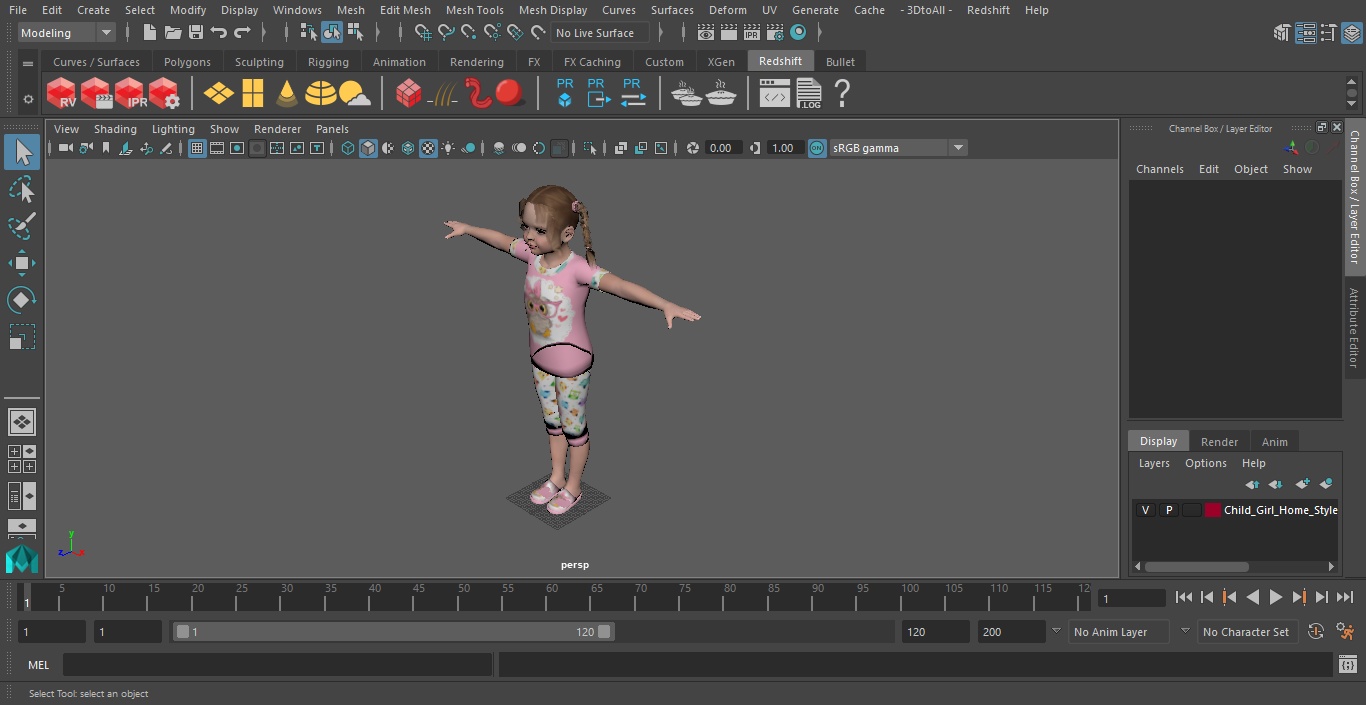Open the No Anim Layer dropdown arrow
This screenshot has width=1366, height=705.
tap(1056, 631)
